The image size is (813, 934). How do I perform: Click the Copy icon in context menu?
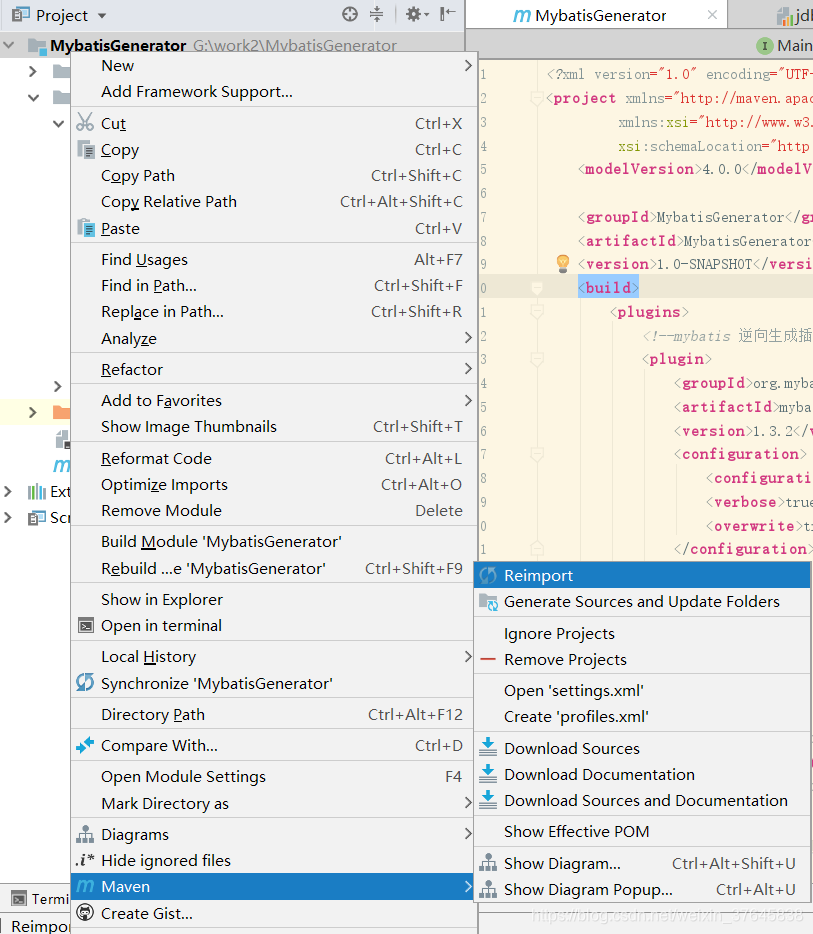[86, 150]
